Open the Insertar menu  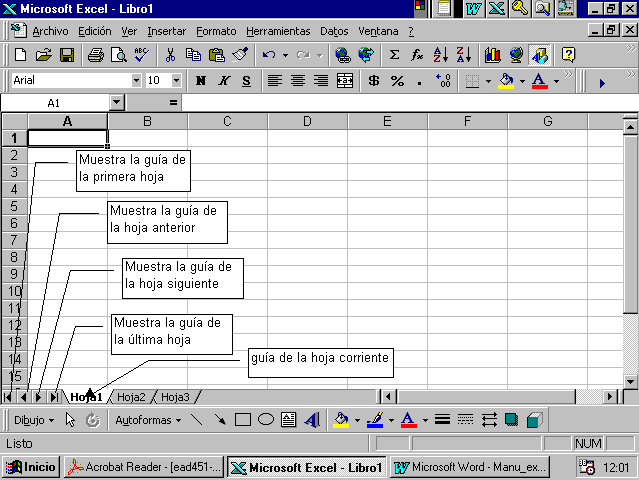166,31
